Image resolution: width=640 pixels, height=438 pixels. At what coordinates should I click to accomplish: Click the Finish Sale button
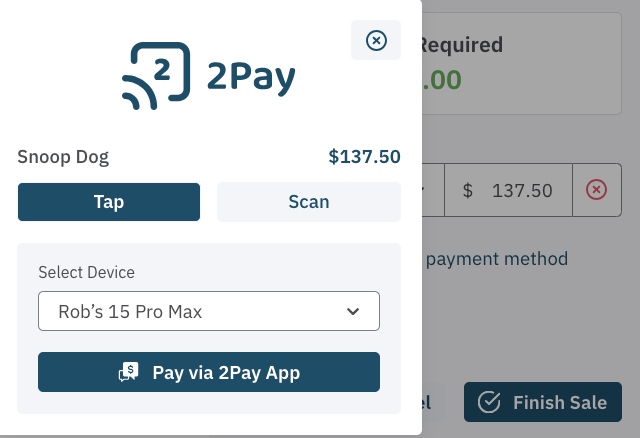click(x=543, y=402)
